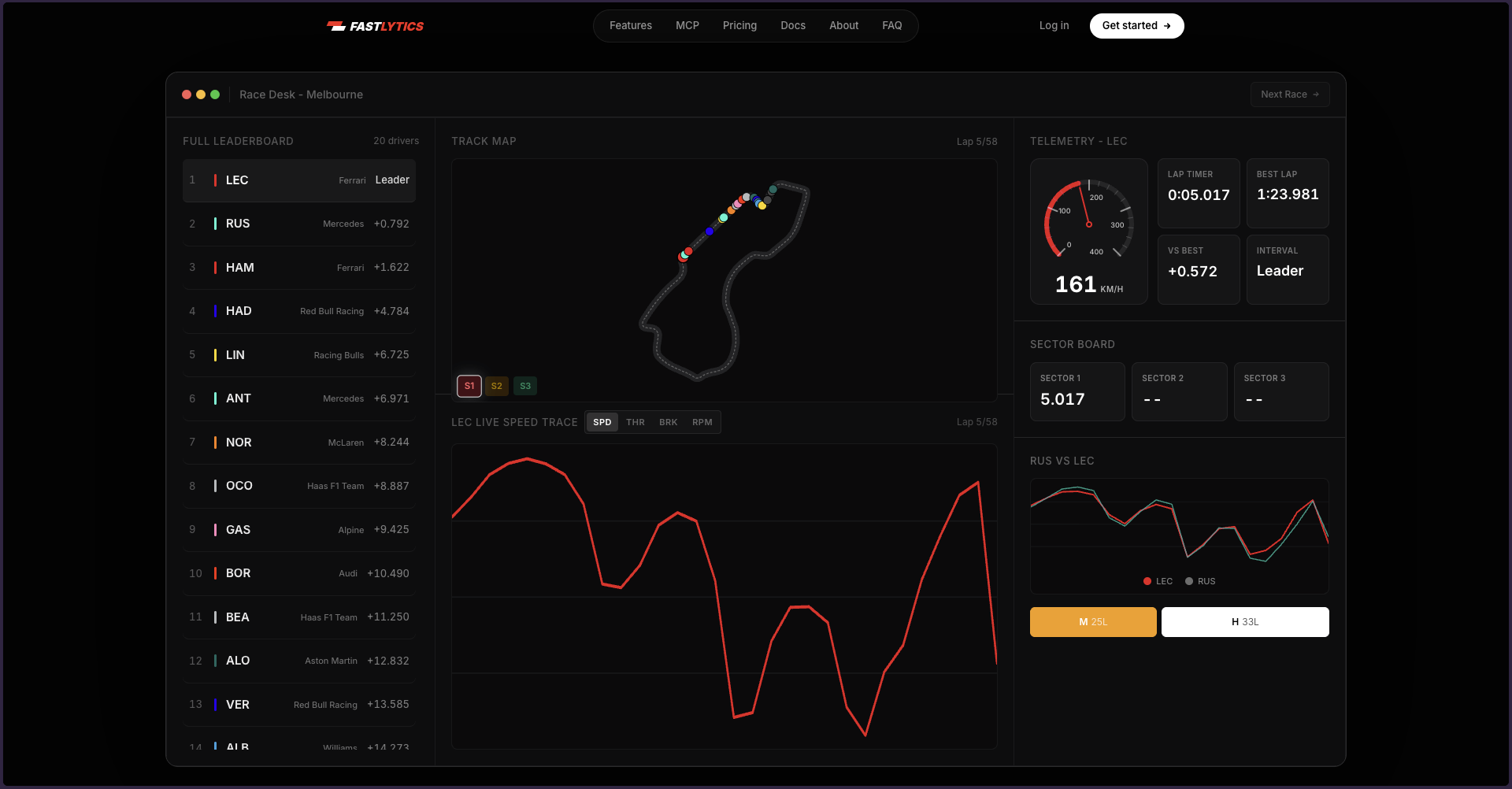The width and height of the screenshot is (1512, 789).
Task: Click the Log in link
Action: (x=1054, y=25)
